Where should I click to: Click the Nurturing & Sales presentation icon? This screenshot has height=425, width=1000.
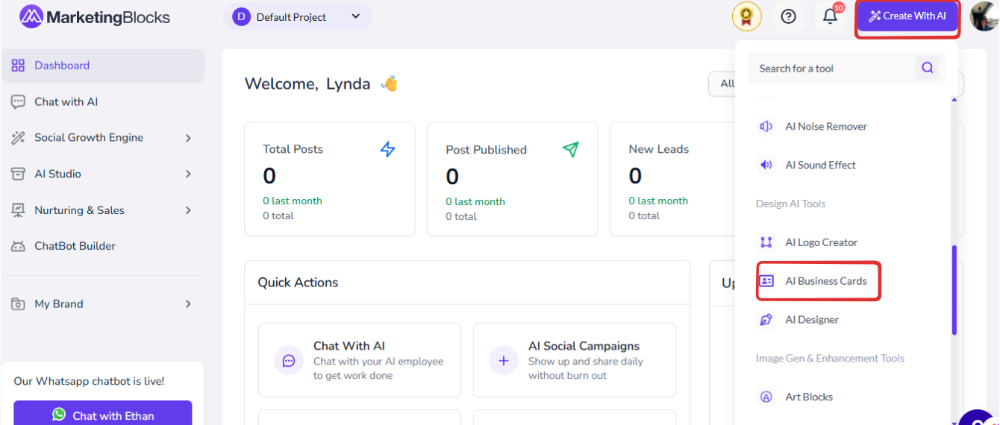pos(18,210)
